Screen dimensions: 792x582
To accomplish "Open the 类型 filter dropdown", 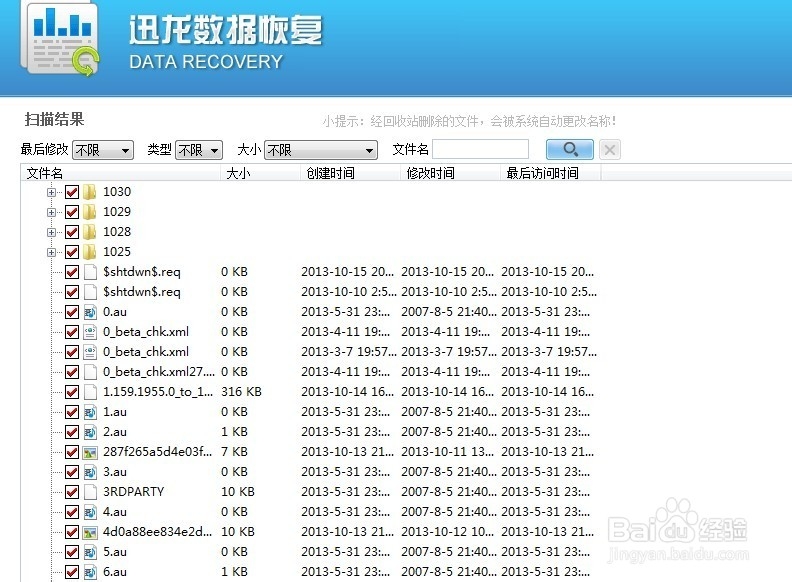I will (199, 150).
